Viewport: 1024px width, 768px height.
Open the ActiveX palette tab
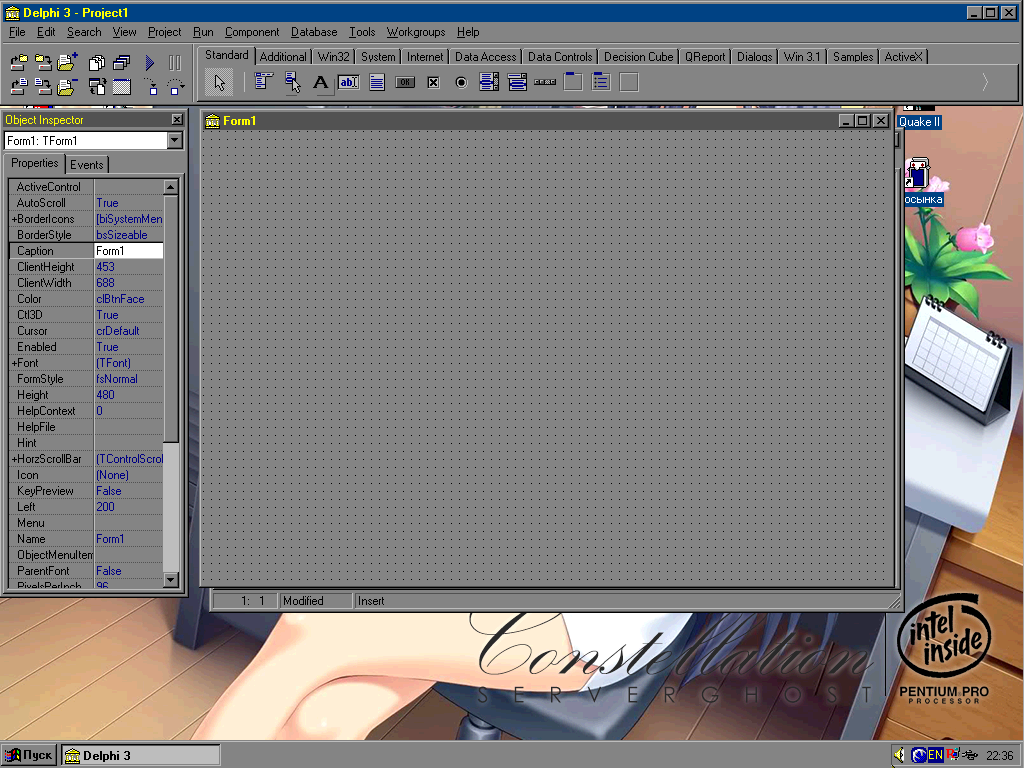(903, 57)
